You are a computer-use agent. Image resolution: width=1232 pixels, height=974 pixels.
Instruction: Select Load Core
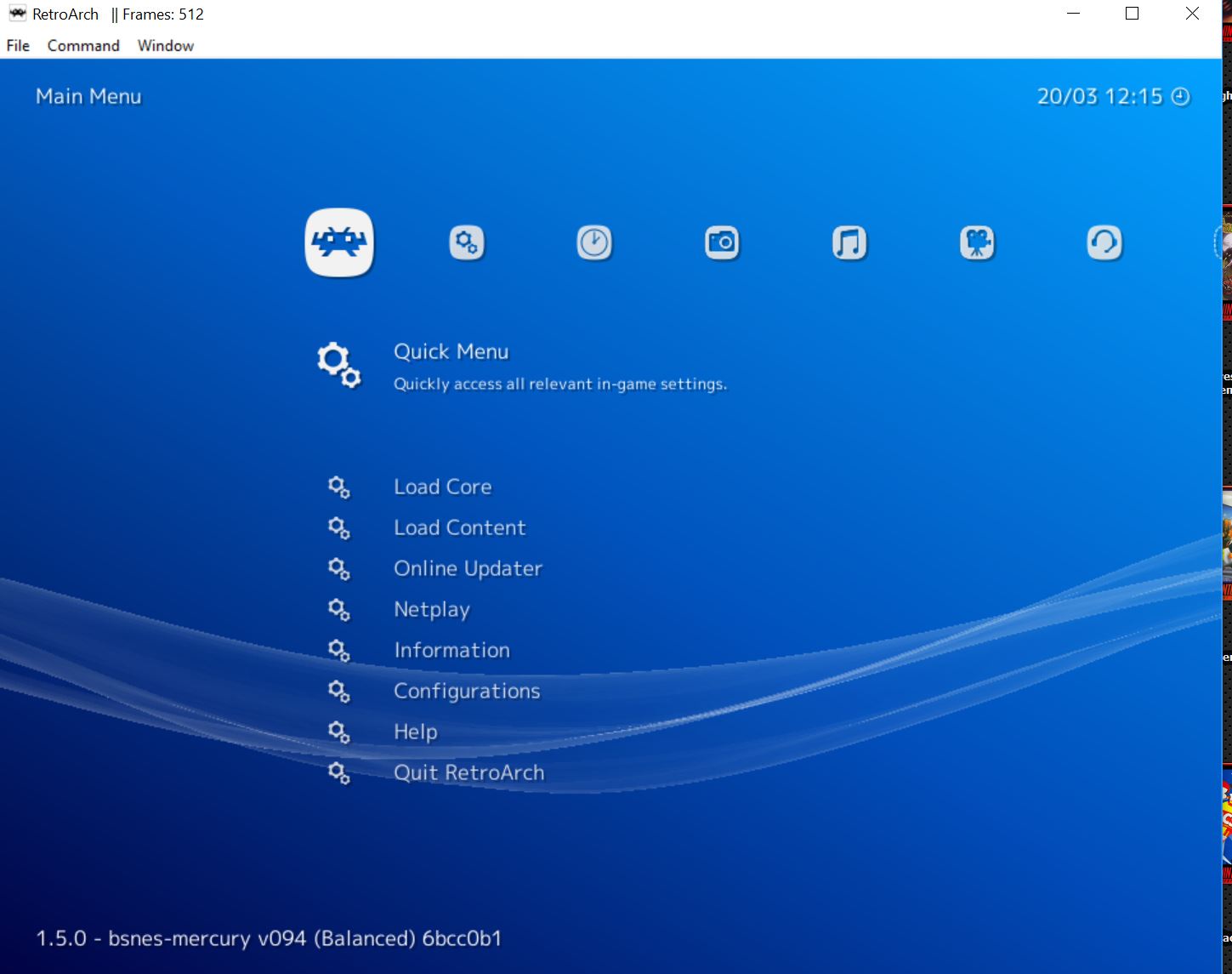click(442, 487)
